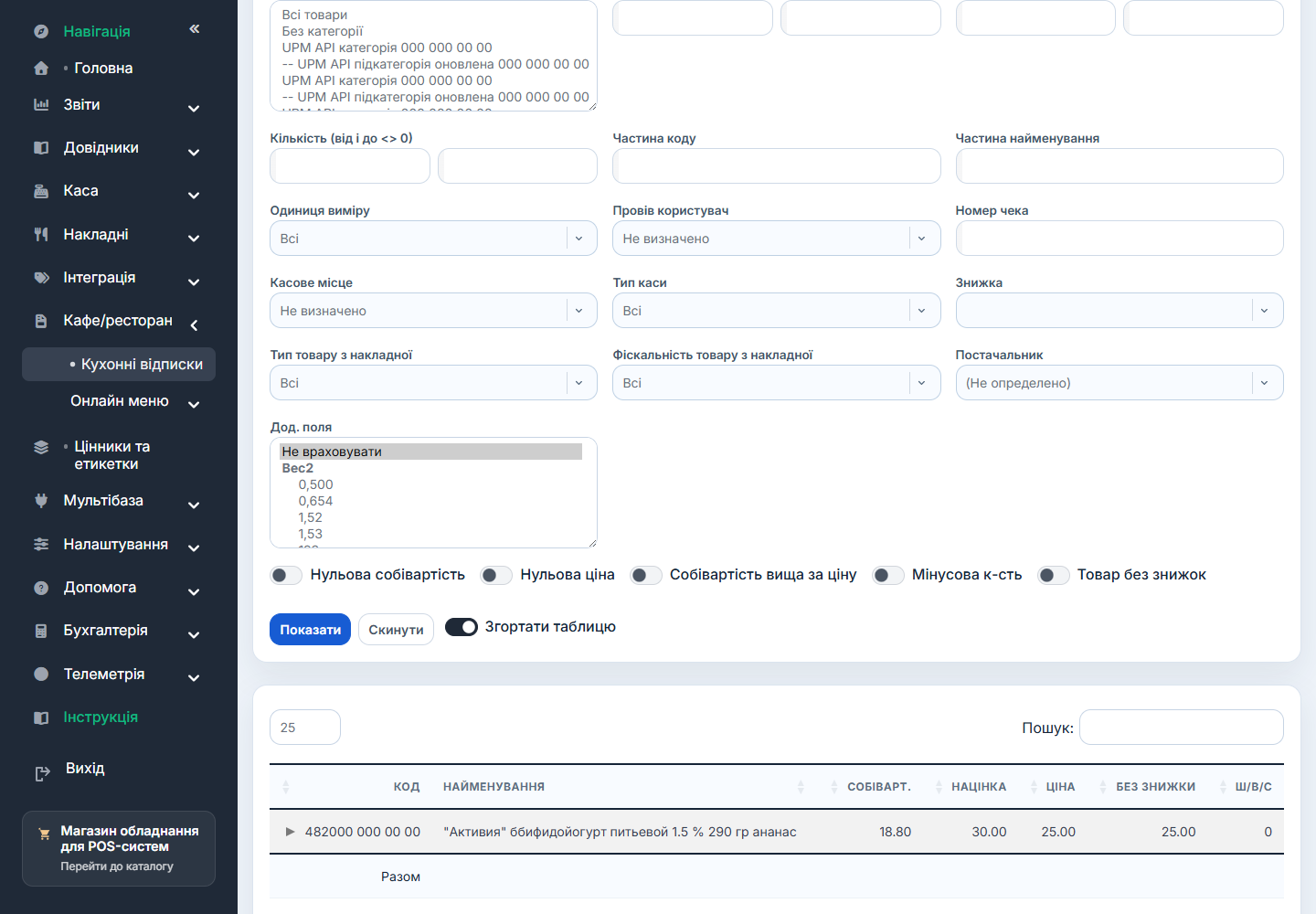Click the tags icon beside Інтеграція
This screenshot has width=1316, height=914.
[x=41, y=278]
